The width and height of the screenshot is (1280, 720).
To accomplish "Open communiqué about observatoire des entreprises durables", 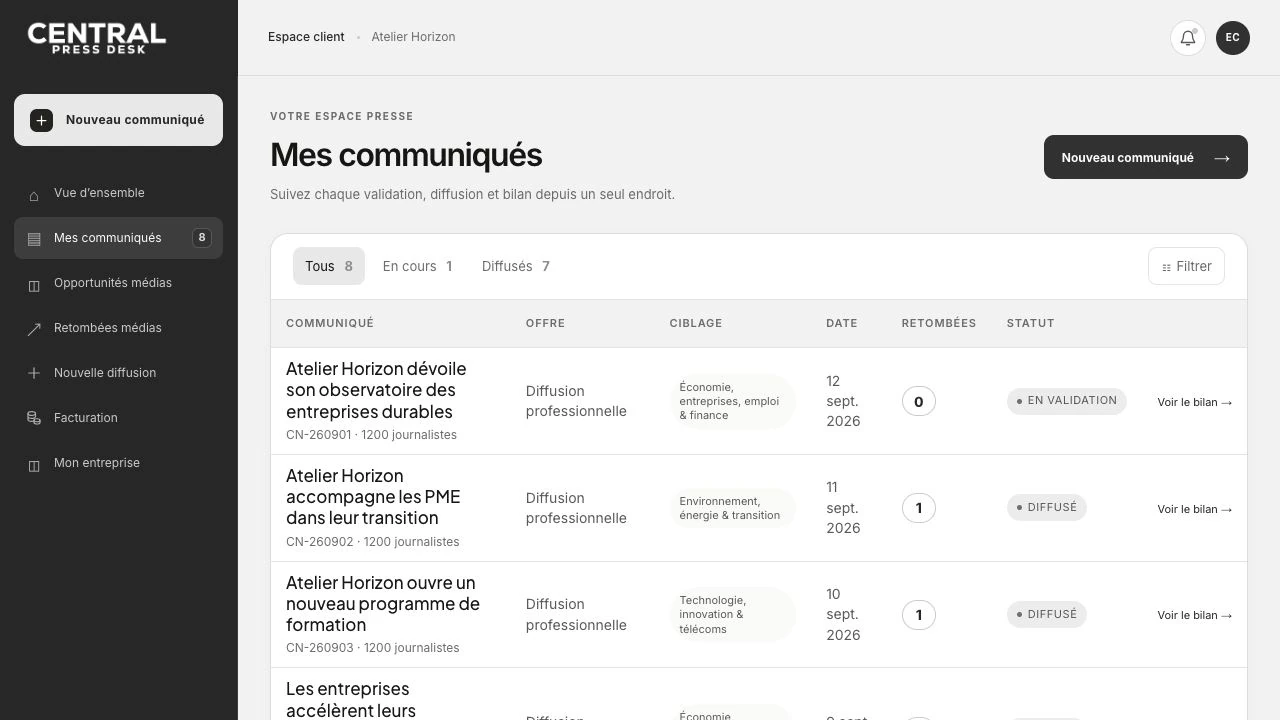I will click(376, 390).
